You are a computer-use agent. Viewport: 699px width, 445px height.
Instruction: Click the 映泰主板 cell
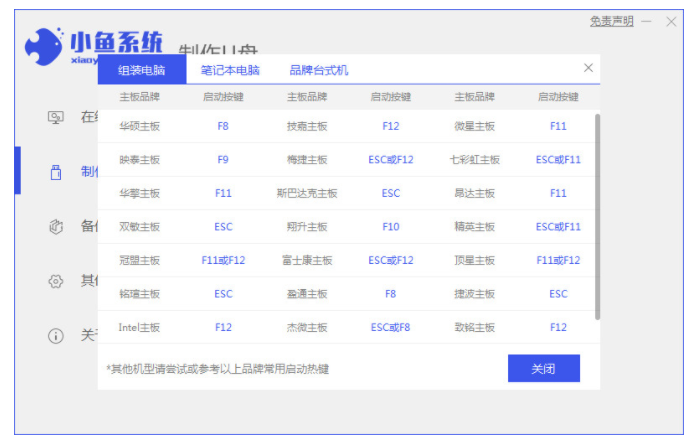pyautogui.click(x=140, y=160)
